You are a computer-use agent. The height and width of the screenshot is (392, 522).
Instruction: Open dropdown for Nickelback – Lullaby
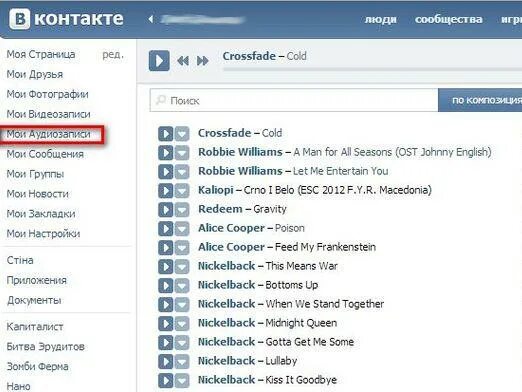click(x=182, y=362)
